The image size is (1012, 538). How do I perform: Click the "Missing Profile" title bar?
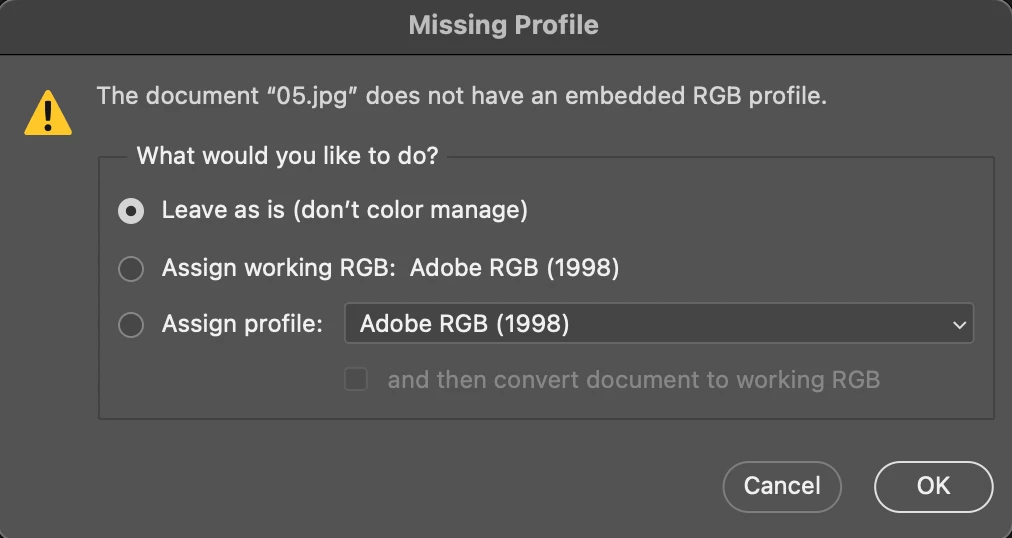click(504, 25)
